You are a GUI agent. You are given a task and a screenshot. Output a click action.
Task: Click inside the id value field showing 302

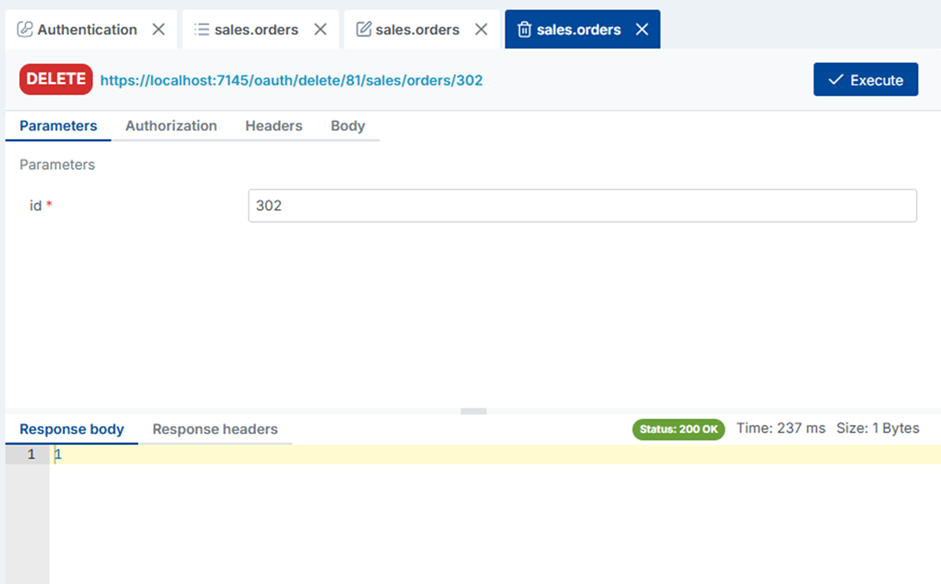(x=582, y=205)
